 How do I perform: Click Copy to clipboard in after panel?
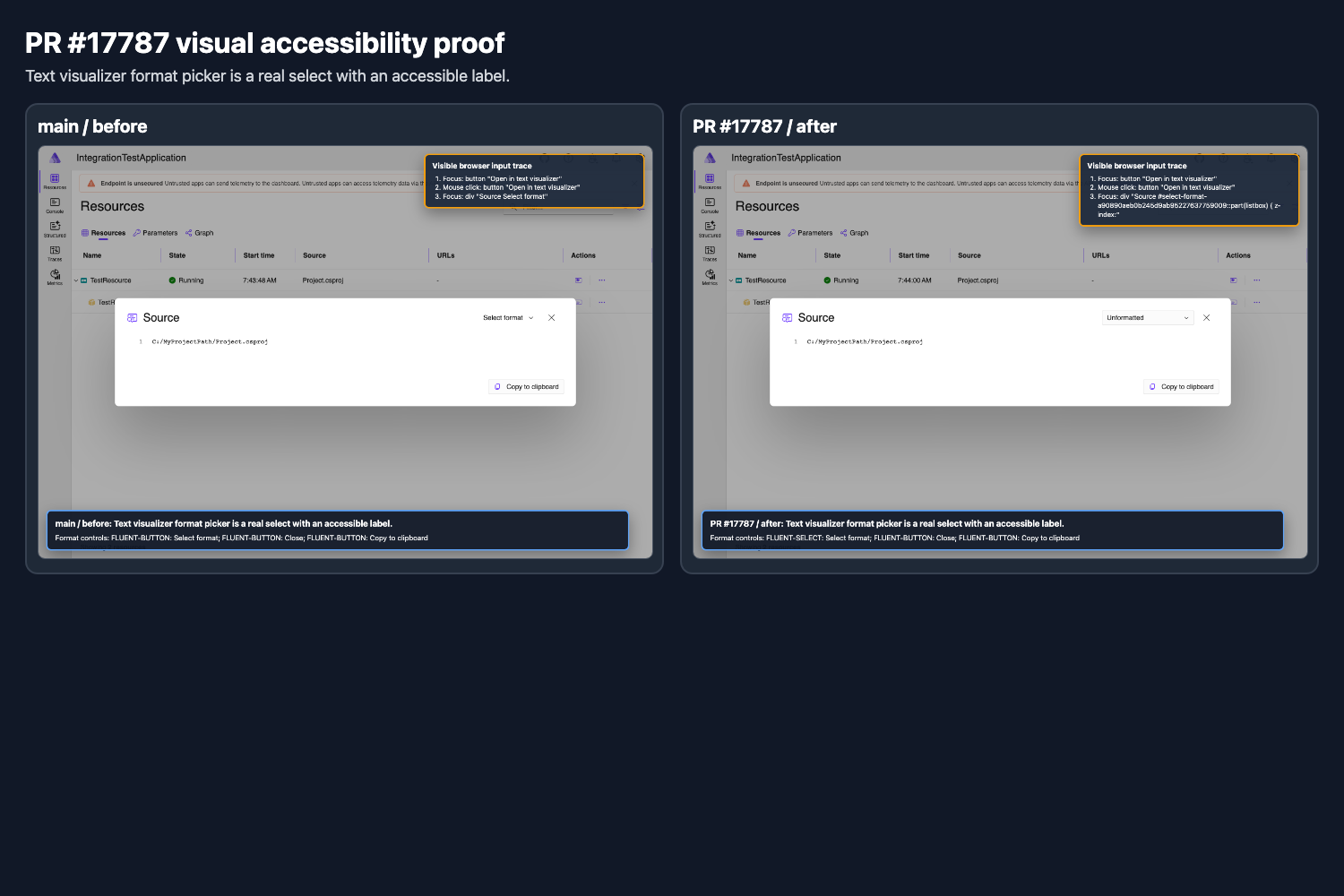tap(1182, 387)
